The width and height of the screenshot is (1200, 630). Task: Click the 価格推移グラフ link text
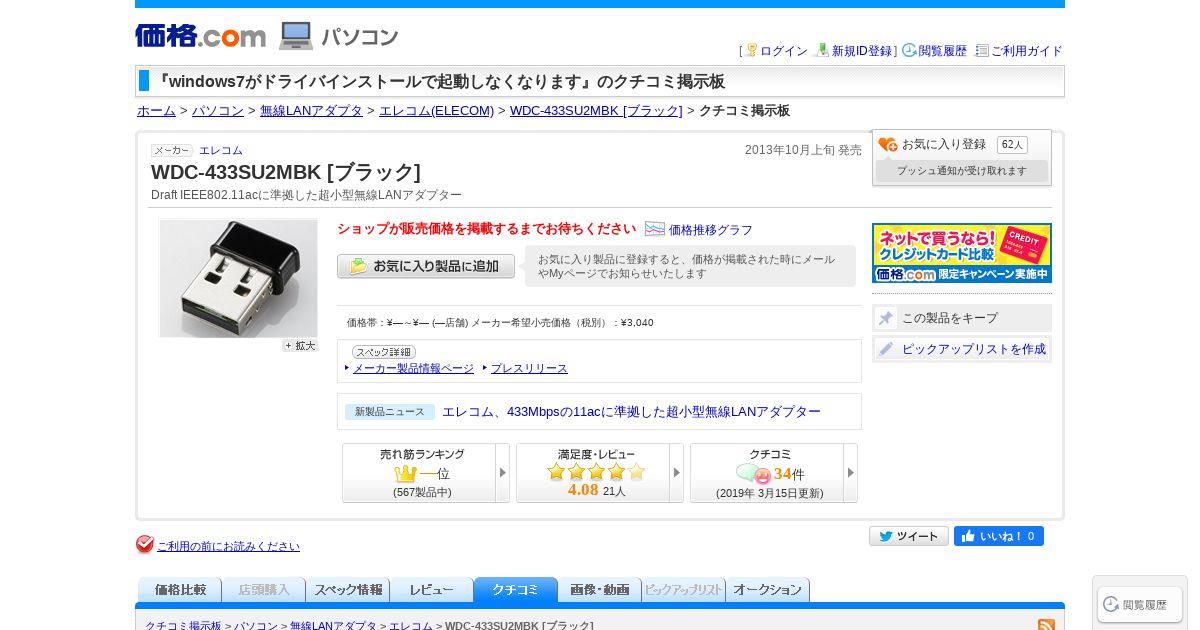(711, 230)
